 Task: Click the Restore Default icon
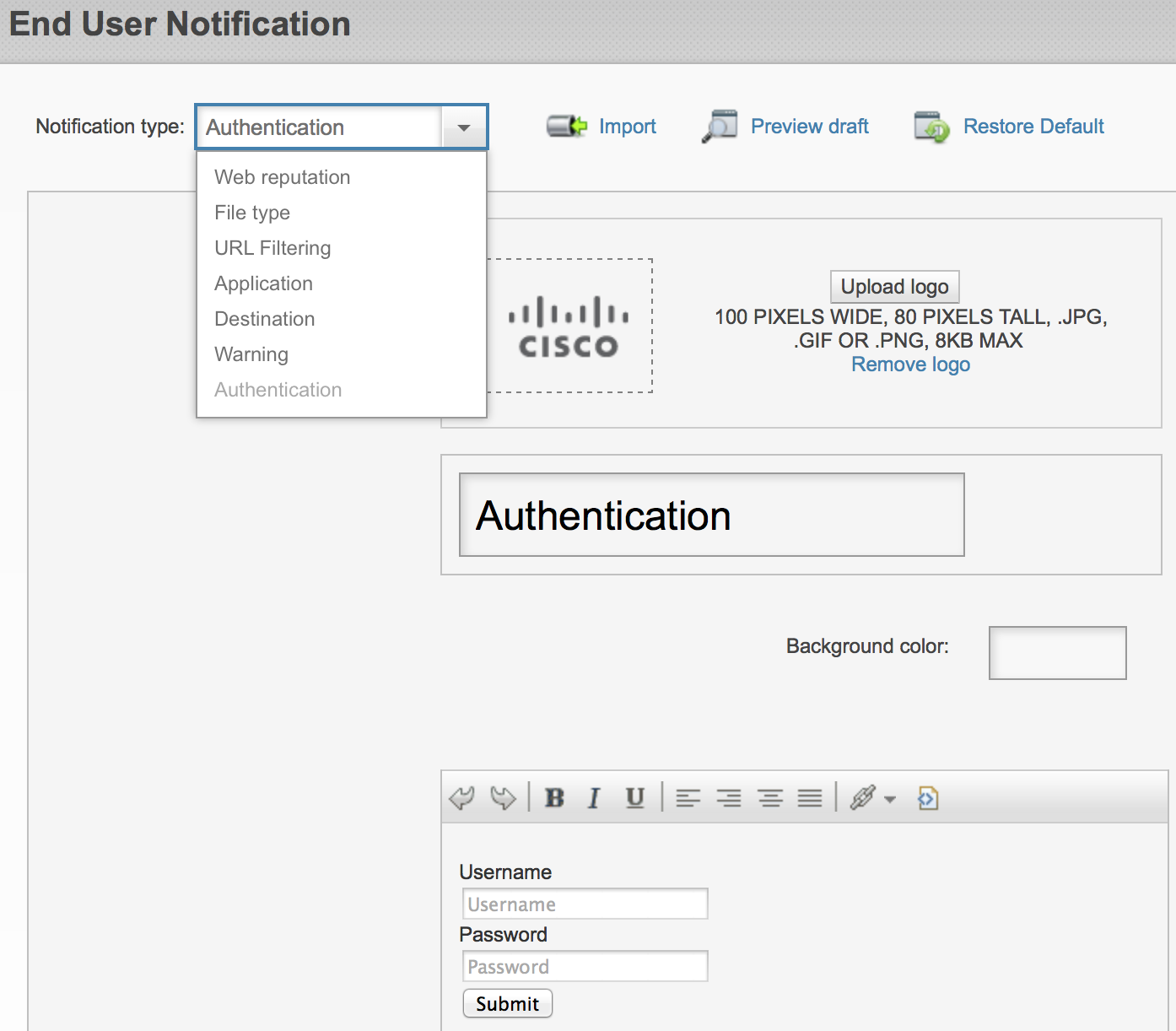click(x=932, y=127)
